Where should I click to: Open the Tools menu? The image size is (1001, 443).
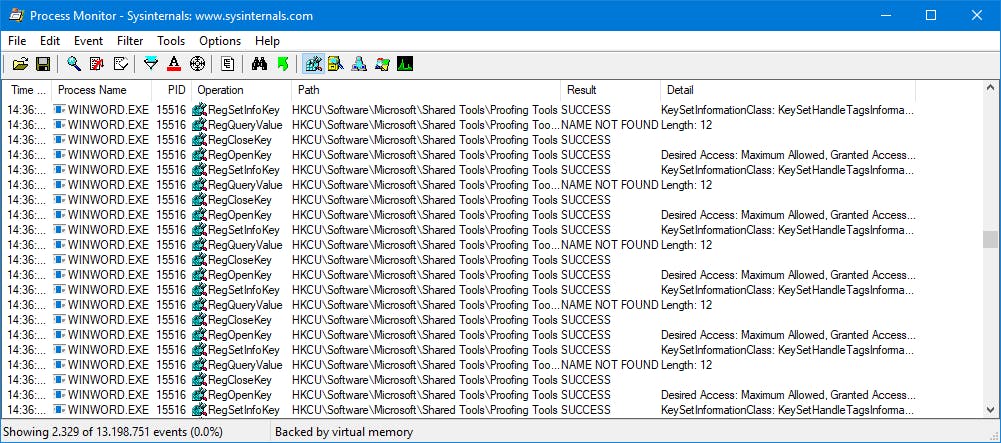171,41
